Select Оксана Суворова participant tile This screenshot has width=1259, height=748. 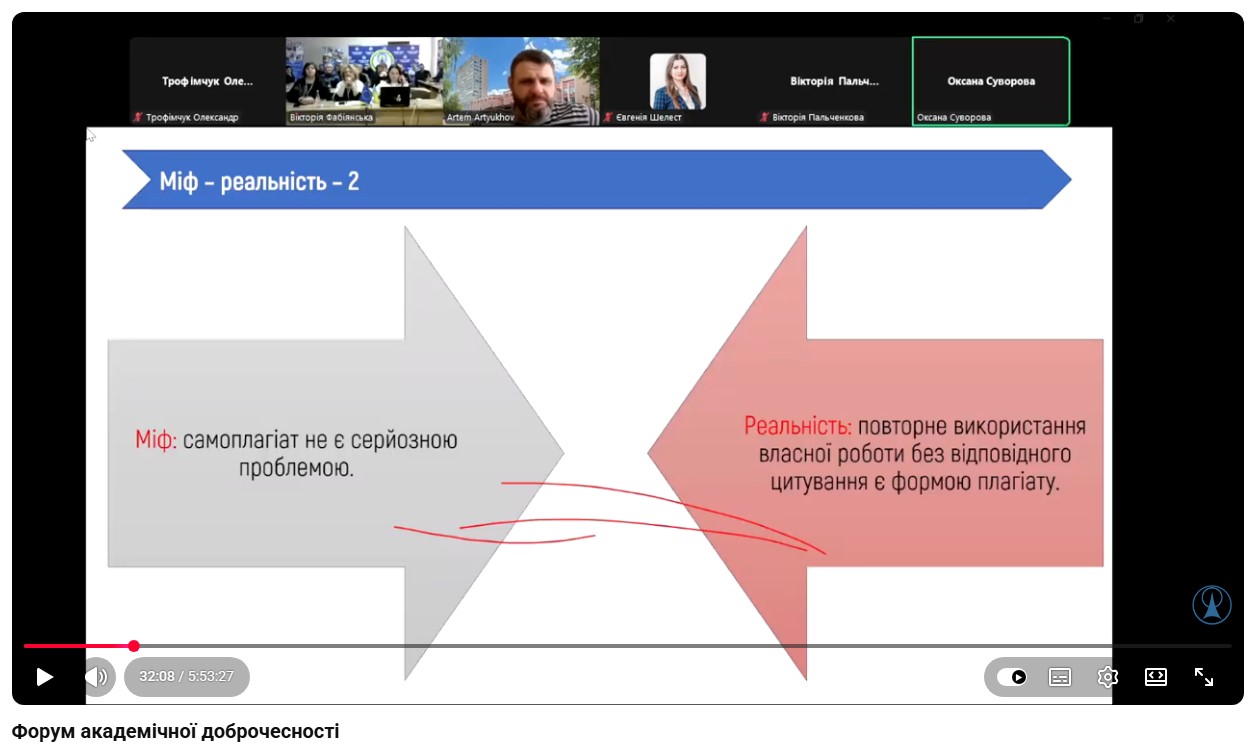click(x=991, y=82)
